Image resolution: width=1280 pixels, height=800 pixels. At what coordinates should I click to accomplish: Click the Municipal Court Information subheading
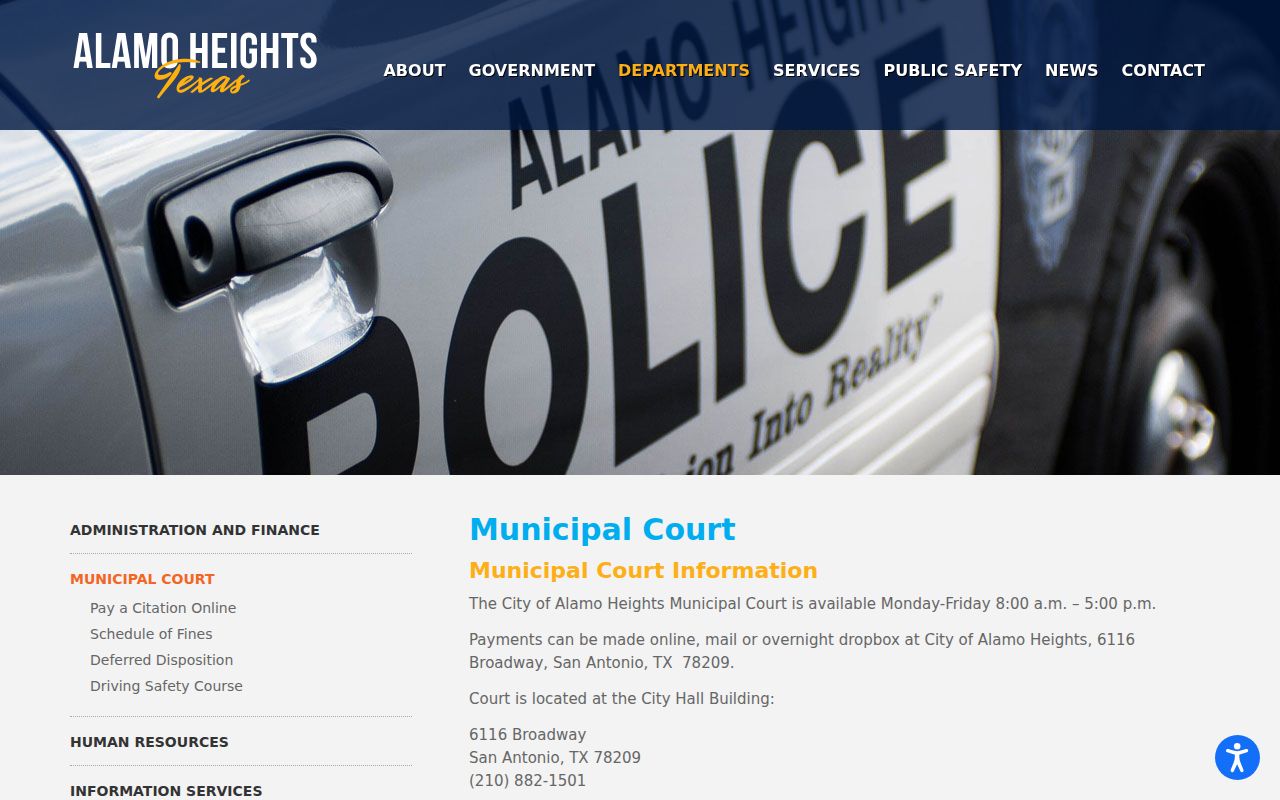(643, 570)
